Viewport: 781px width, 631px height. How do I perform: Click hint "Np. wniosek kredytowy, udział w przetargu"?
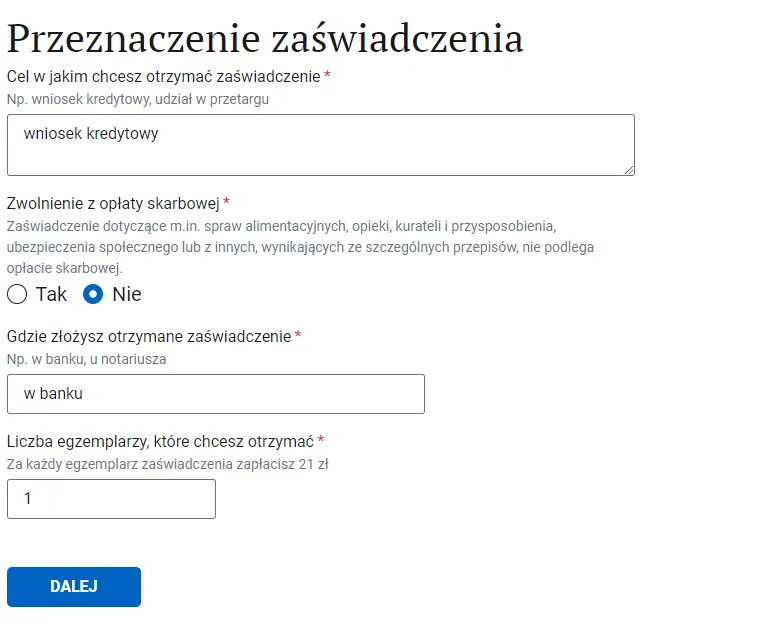pyautogui.click(x=138, y=99)
